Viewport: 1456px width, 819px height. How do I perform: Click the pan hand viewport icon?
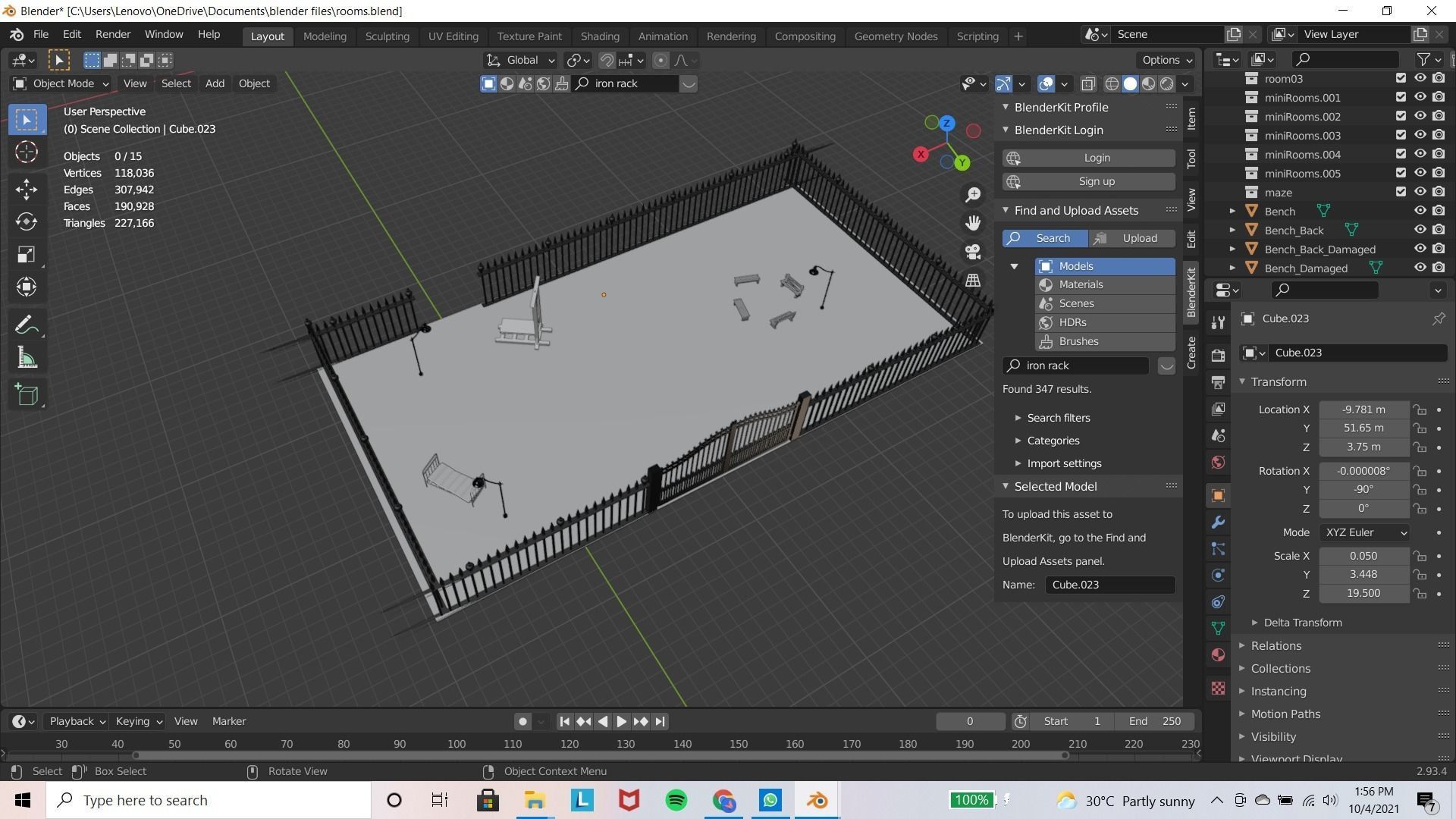tap(973, 223)
